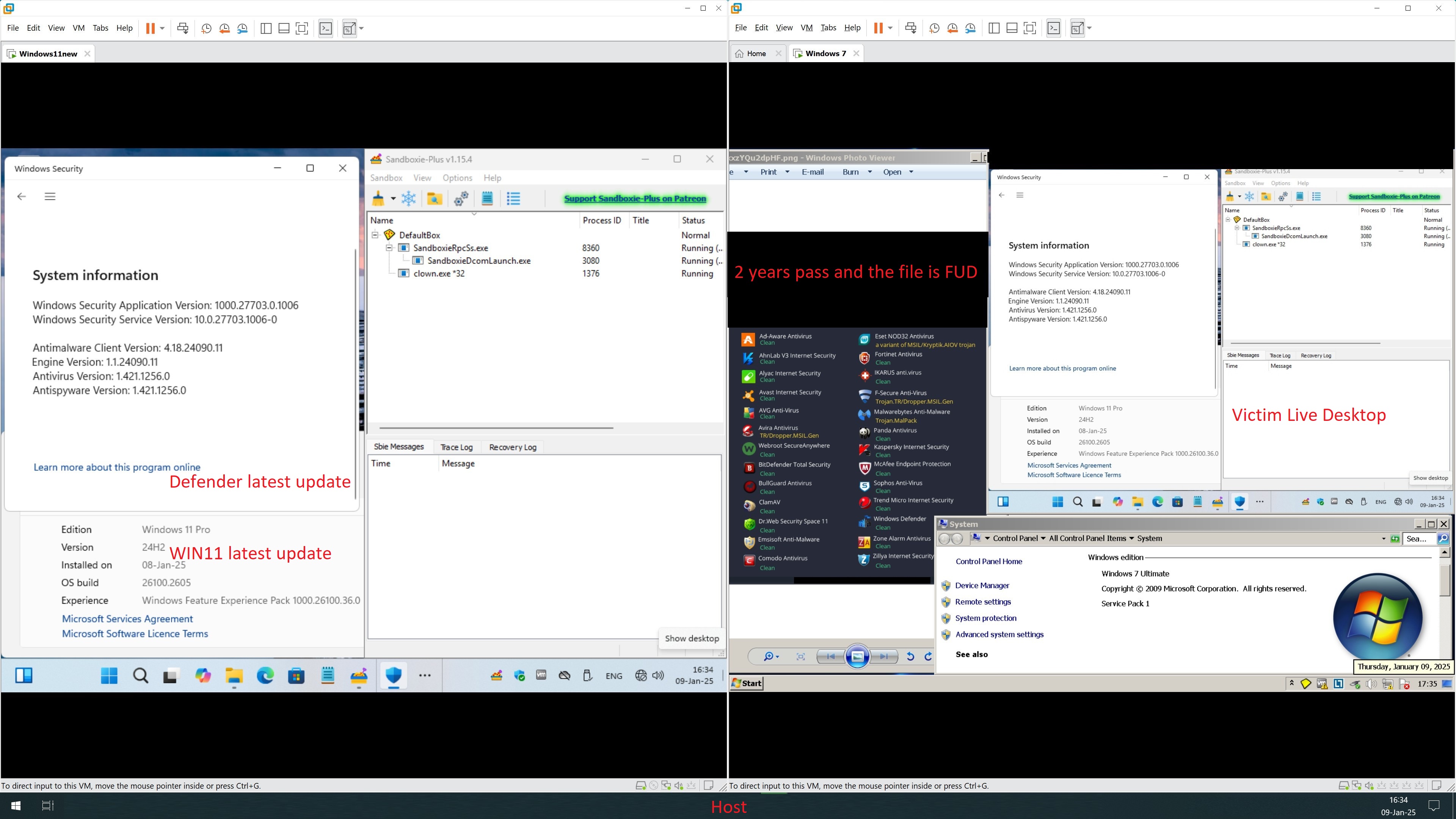Open VM menu in left VMware window
Viewport: 1456px width, 819px height.
tap(78, 28)
